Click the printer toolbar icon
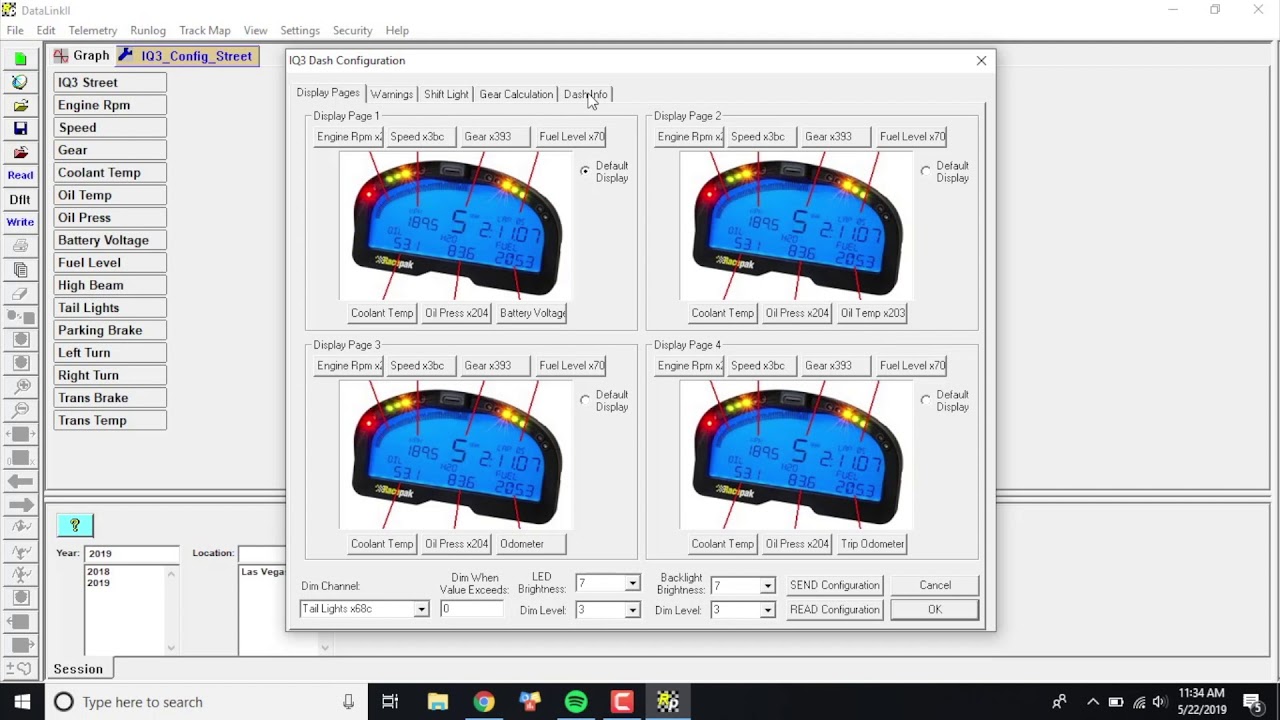Image resolution: width=1280 pixels, height=720 pixels. (20, 246)
